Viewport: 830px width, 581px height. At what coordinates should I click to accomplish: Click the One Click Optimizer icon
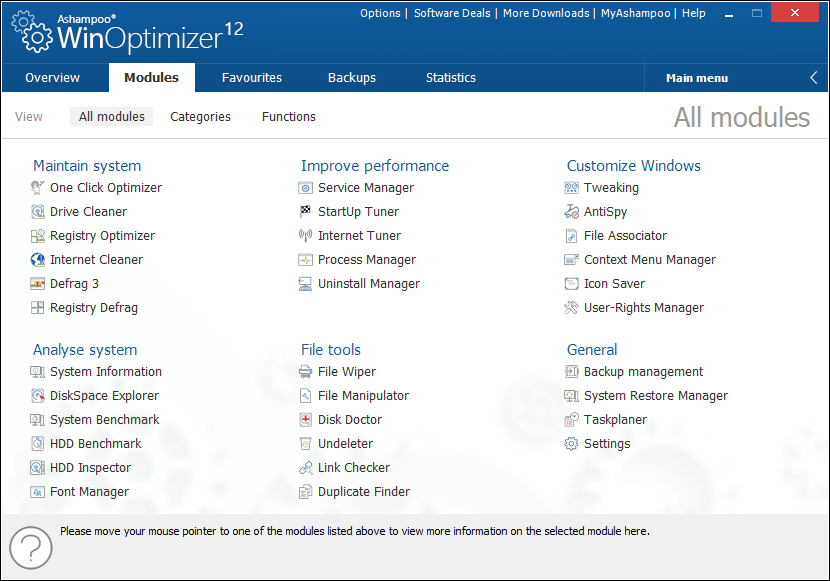pos(38,188)
